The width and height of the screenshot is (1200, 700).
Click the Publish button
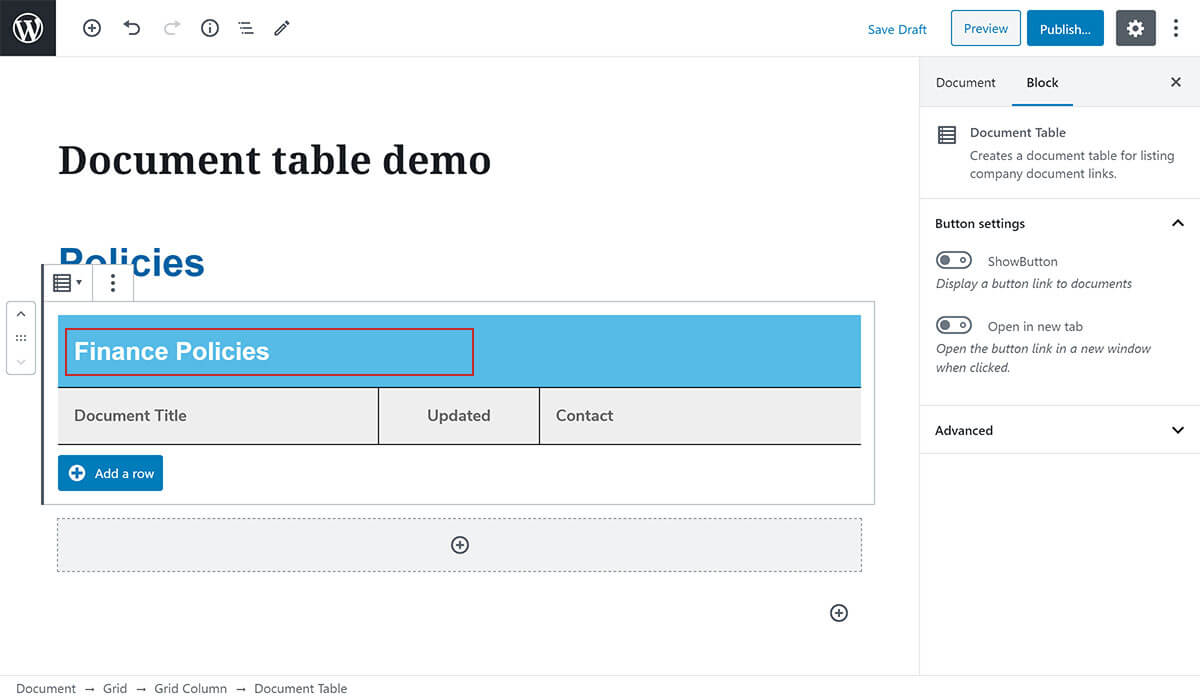pos(1064,29)
